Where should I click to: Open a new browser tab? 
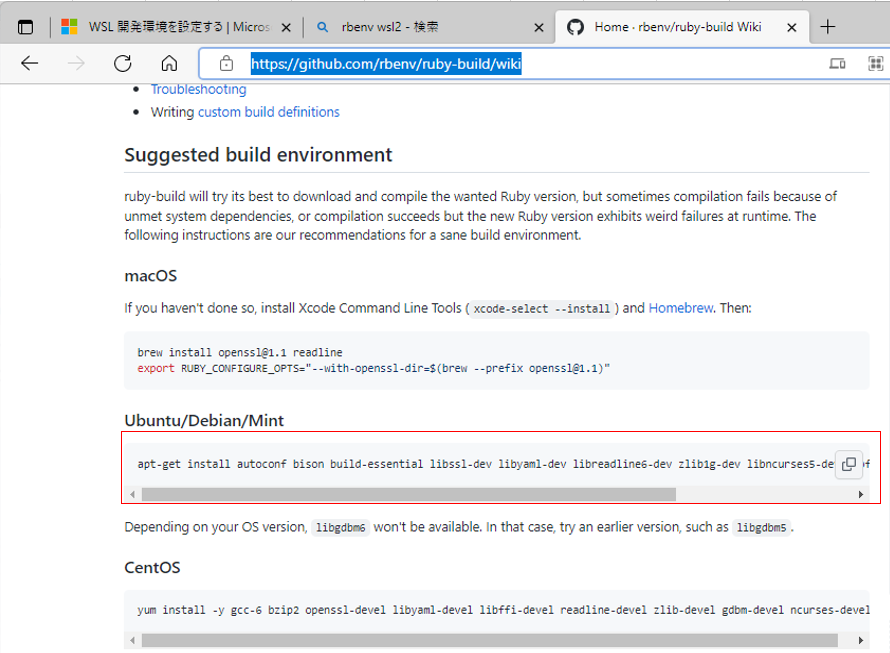point(828,27)
